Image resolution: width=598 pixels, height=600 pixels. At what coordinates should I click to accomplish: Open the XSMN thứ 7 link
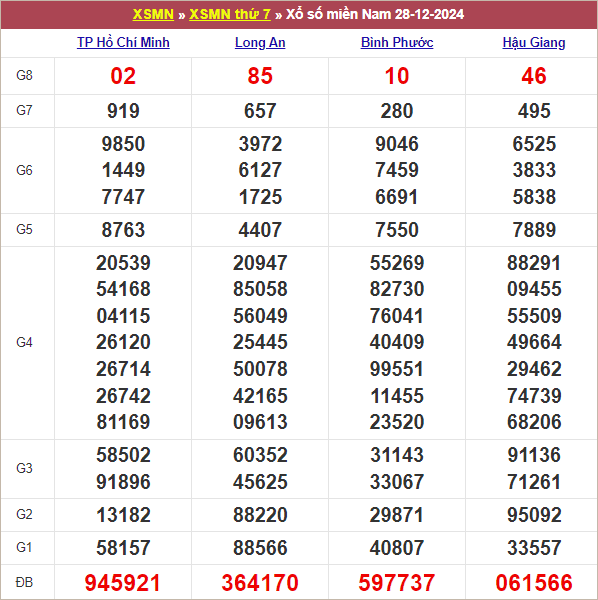(230, 15)
